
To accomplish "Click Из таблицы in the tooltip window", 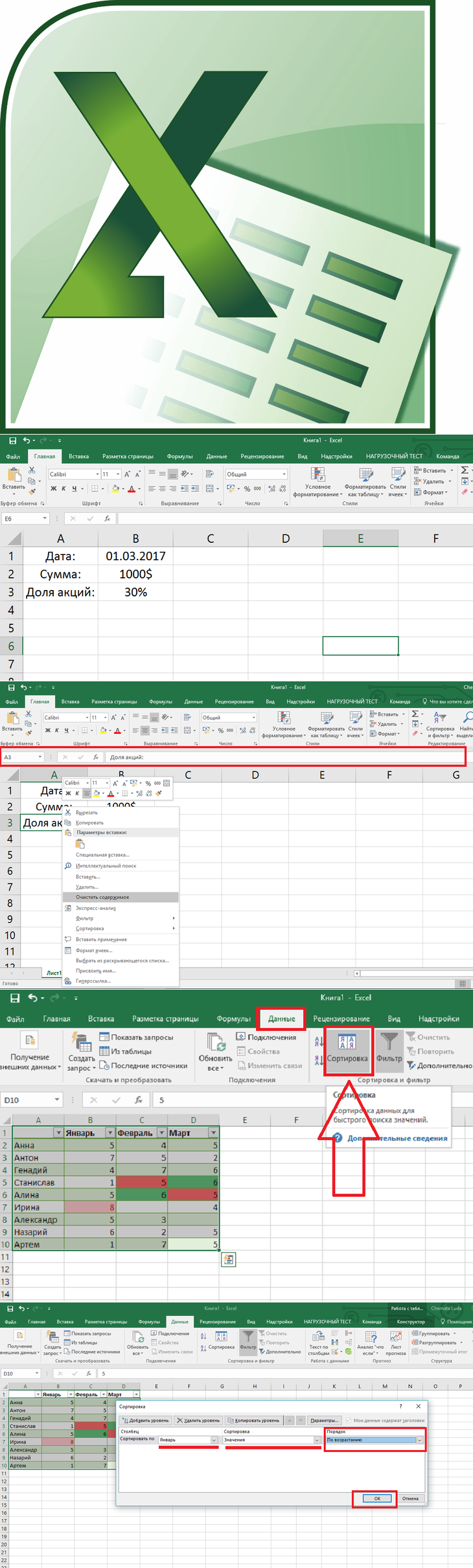I will tap(126, 1051).
